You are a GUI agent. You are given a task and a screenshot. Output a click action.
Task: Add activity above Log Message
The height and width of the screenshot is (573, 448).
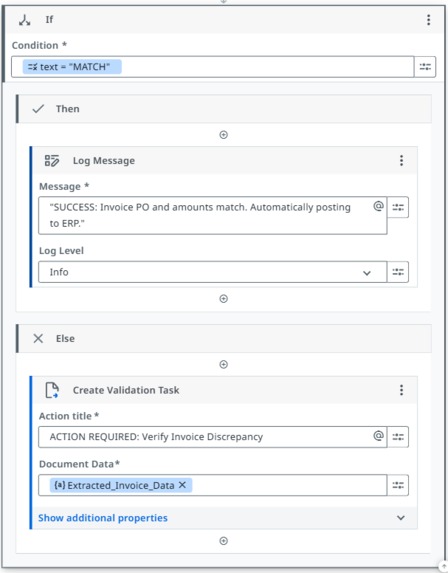coord(224,135)
